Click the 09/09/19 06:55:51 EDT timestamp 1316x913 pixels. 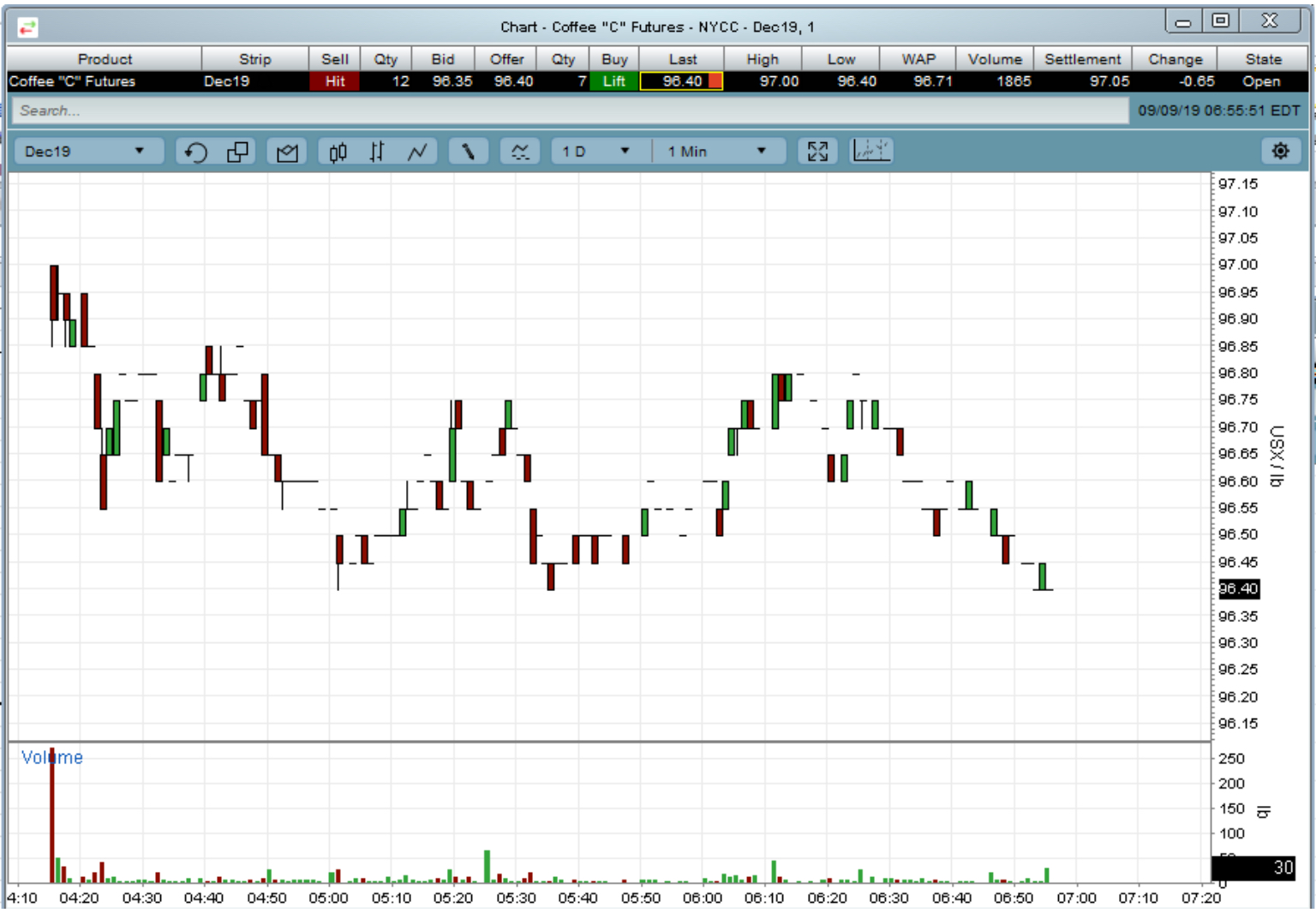tap(1219, 110)
